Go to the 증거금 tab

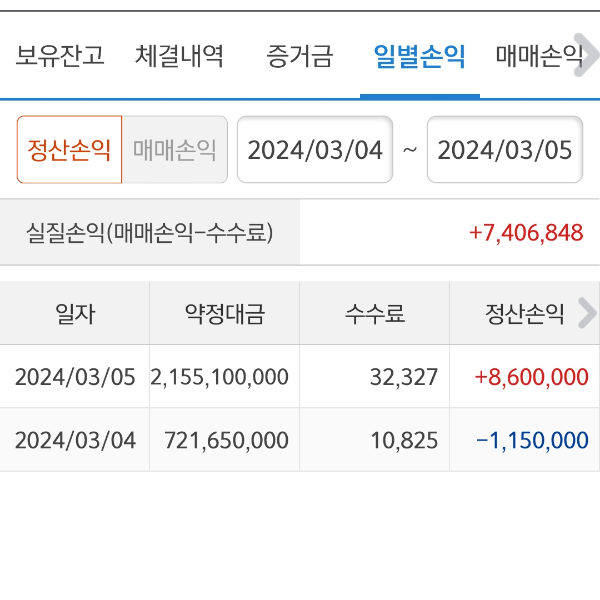[300, 56]
